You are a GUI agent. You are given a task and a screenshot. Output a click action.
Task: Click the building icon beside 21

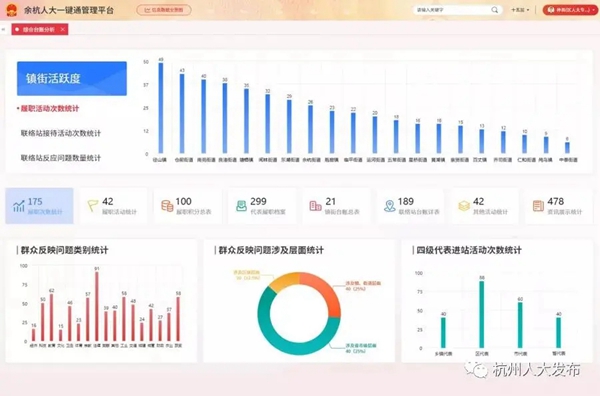coord(315,206)
